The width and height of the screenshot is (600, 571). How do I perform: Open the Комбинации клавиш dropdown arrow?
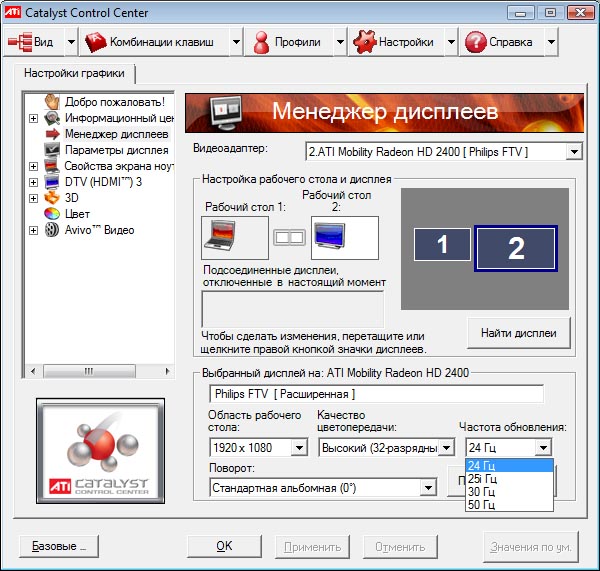point(237,42)
